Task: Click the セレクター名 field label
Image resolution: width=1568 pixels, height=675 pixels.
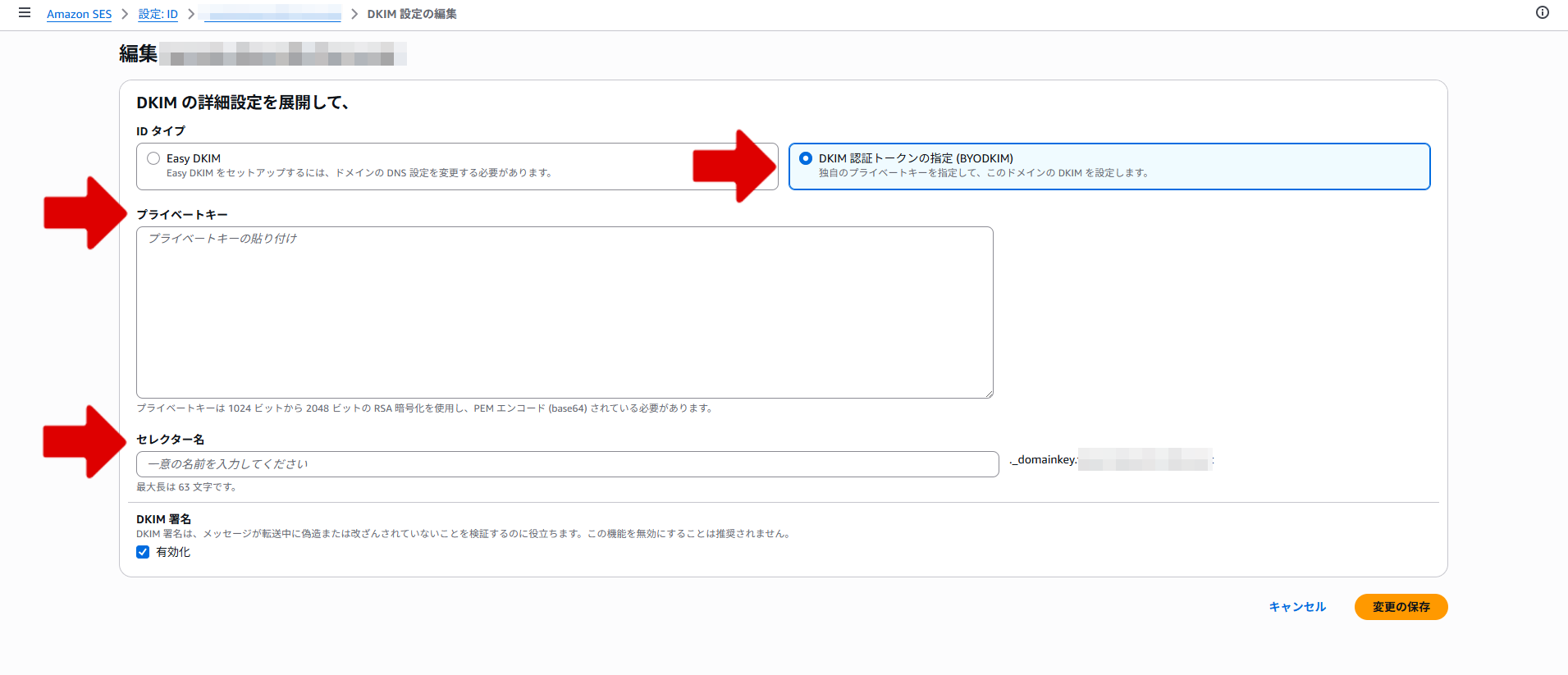Action: (171, 440)
